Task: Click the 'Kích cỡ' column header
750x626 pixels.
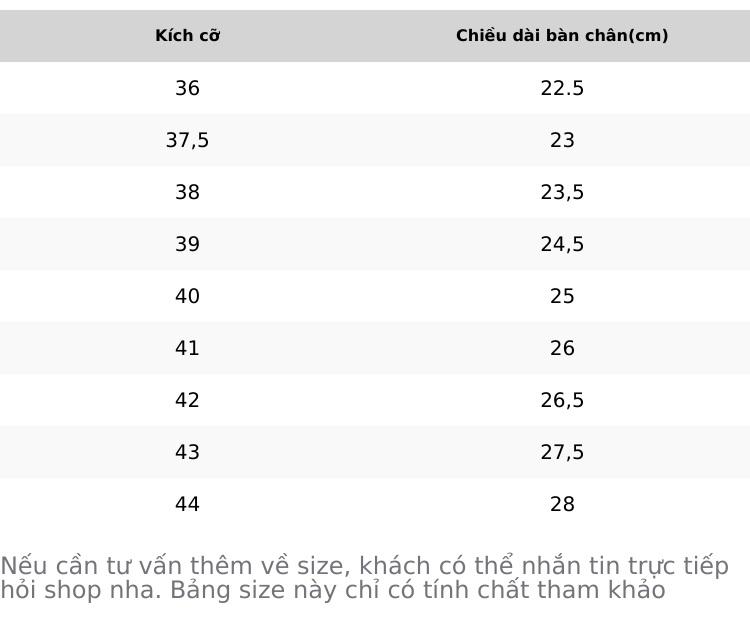Action: click(x=188, y=36)
